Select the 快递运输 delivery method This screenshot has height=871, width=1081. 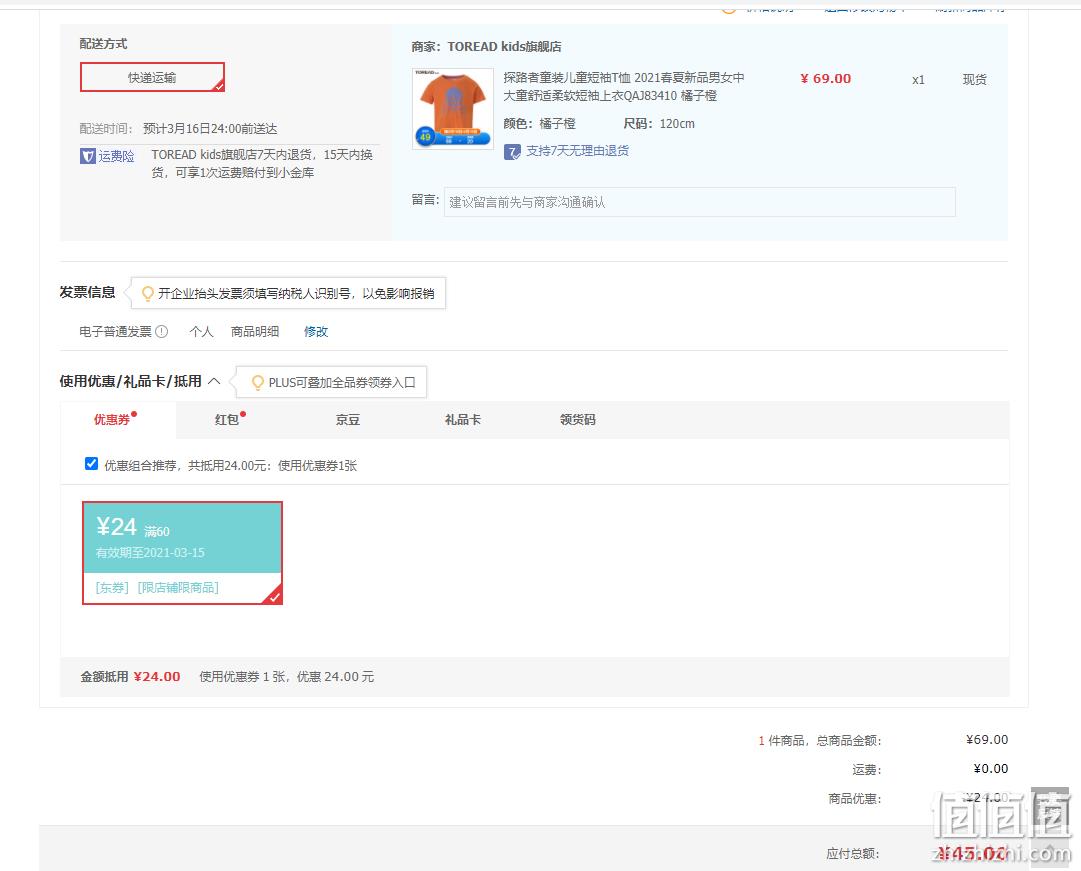tap(152, 77)
